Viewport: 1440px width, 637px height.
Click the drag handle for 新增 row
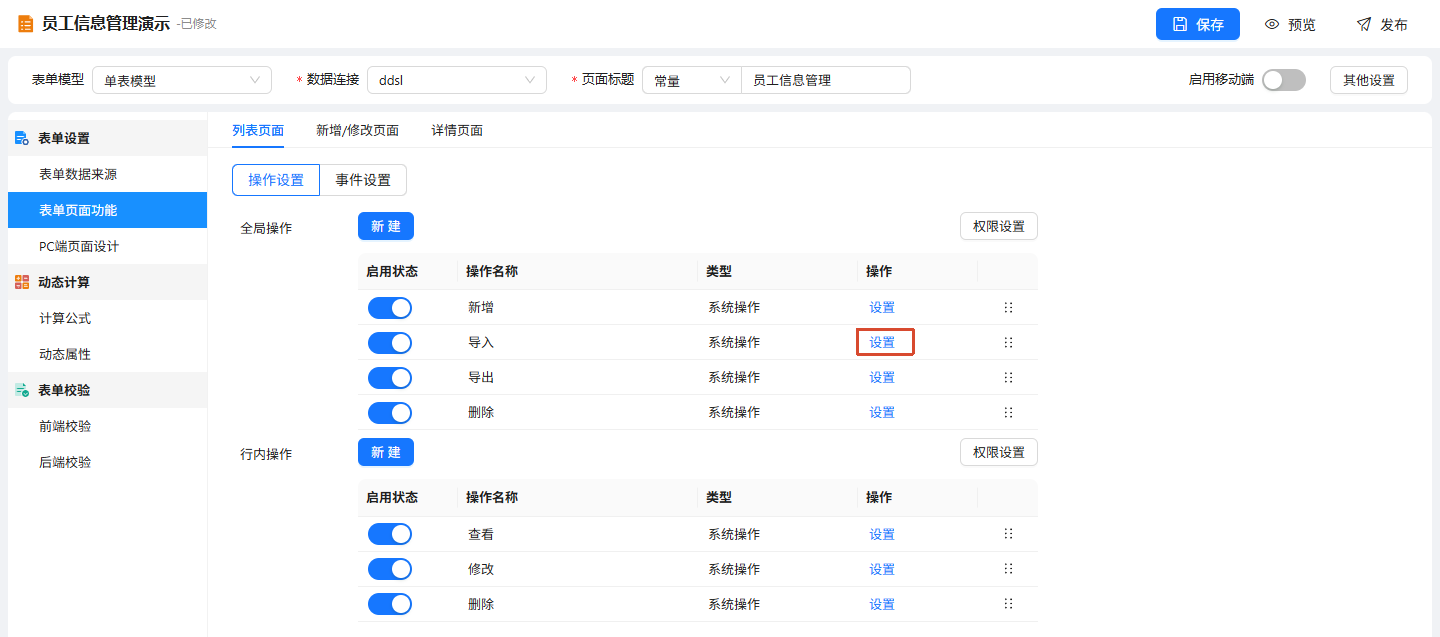click(x=1008, y=307)
